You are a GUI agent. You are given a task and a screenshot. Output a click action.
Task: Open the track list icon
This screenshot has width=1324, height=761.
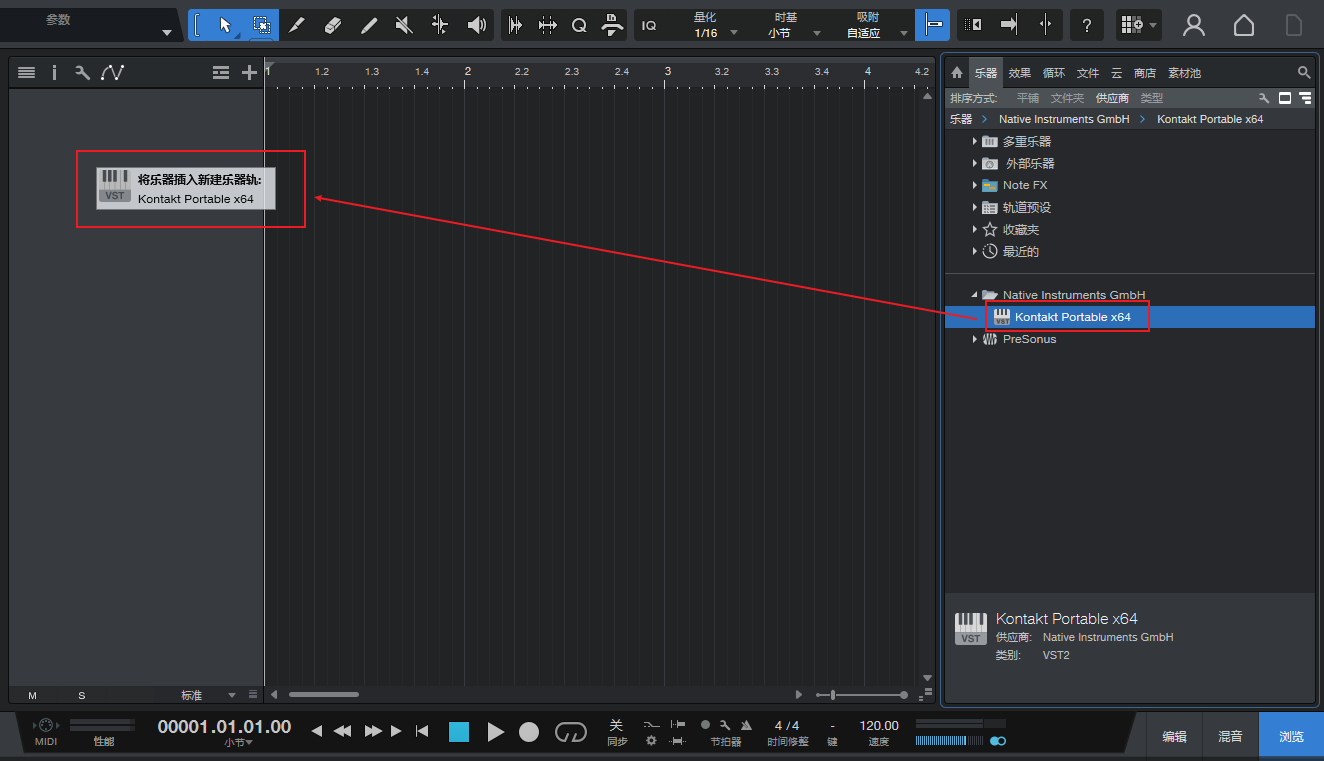coord(27,72)
